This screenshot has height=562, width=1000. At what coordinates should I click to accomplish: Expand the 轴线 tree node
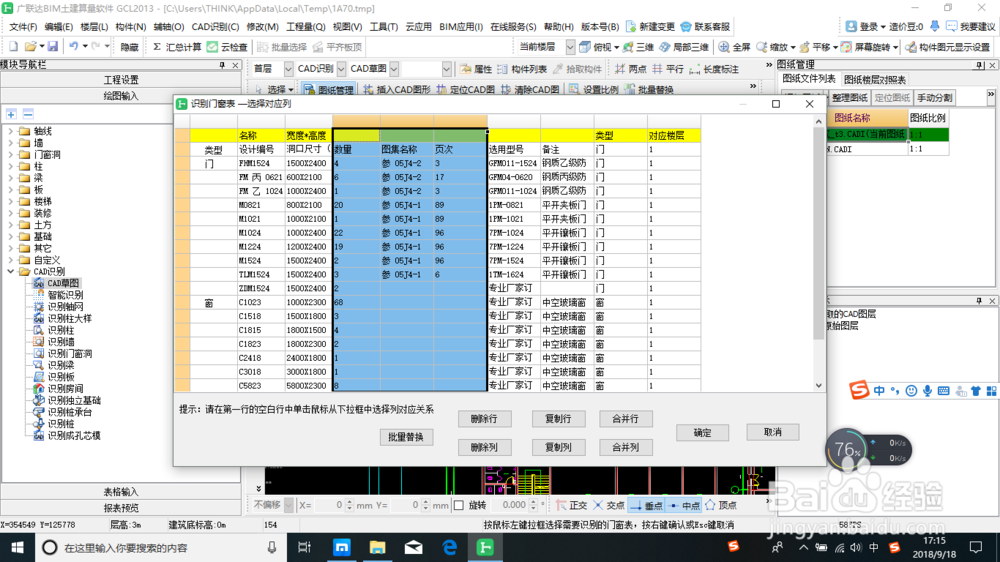point(10,131)
